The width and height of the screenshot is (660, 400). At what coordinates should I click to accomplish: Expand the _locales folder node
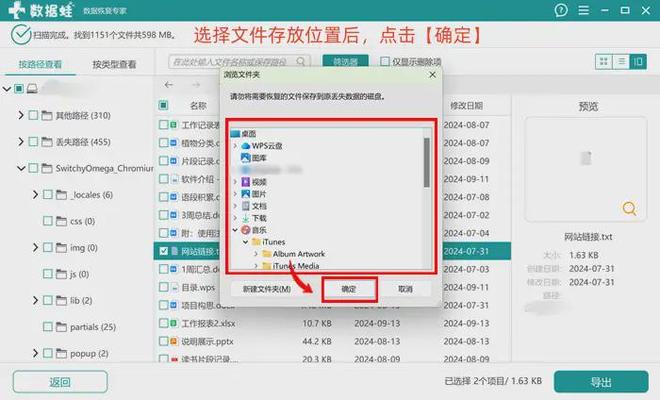pos(35,195)
